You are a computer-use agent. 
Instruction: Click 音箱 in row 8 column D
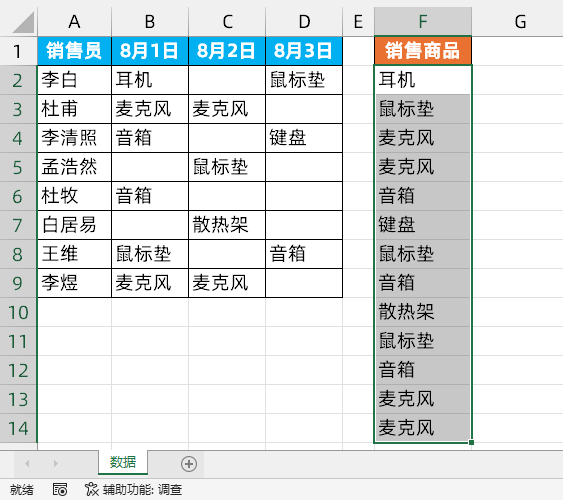304,254
